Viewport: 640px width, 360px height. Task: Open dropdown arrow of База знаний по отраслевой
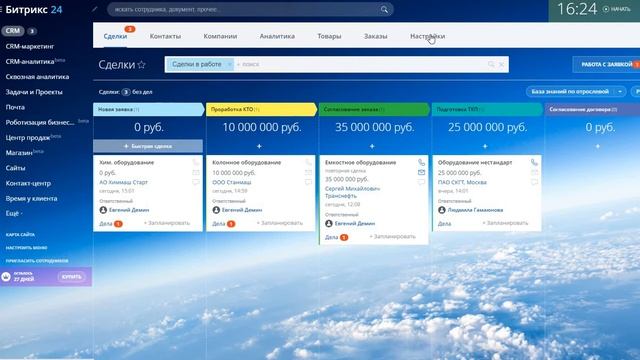point(620,91)
